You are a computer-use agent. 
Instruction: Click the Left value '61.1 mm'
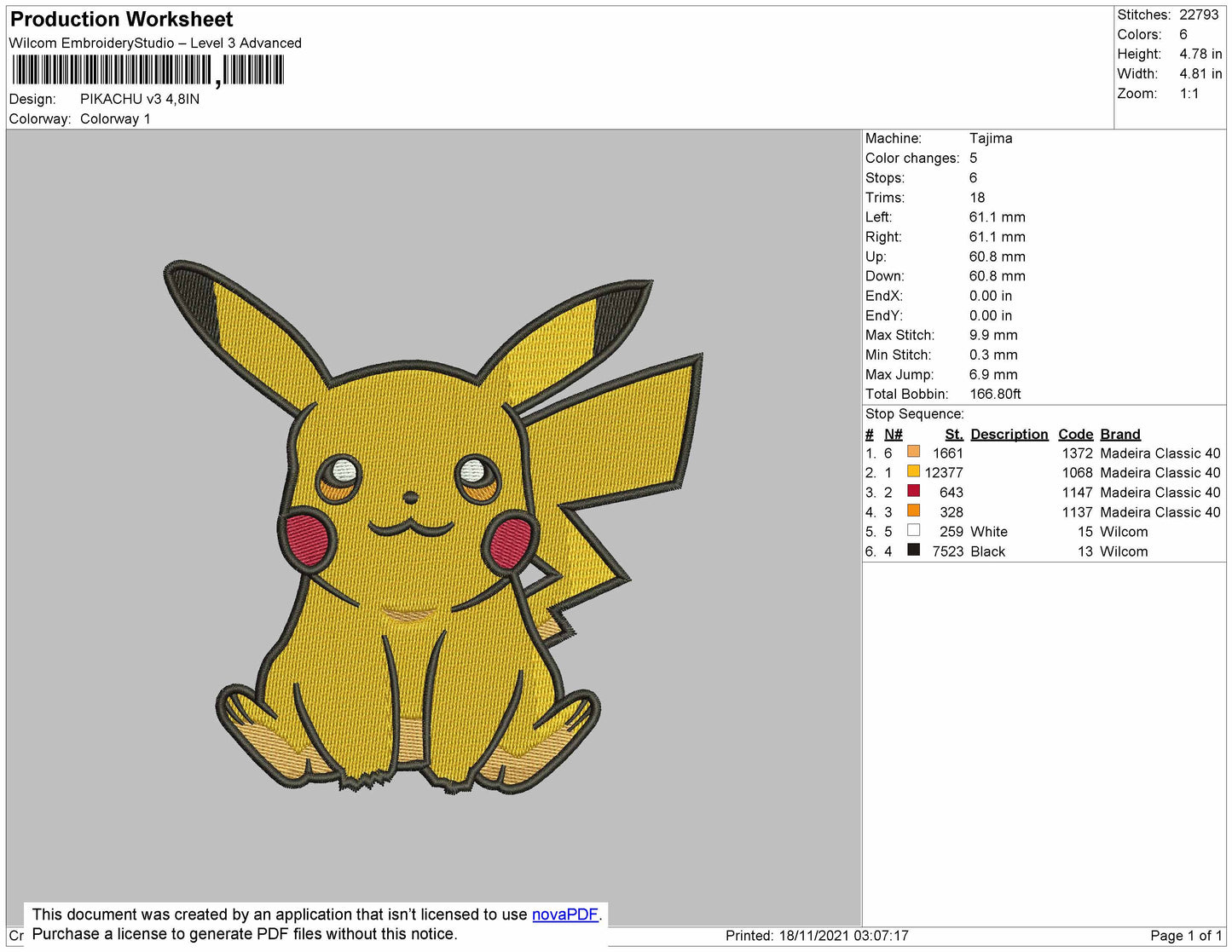(x=998, y=216)
